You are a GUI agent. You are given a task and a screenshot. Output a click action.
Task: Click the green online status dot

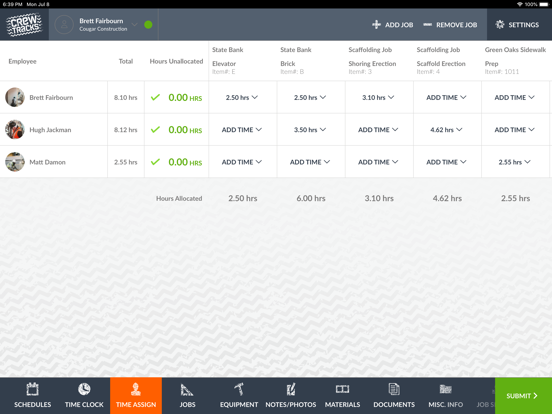pyautogui.click(x=148, y=25)
